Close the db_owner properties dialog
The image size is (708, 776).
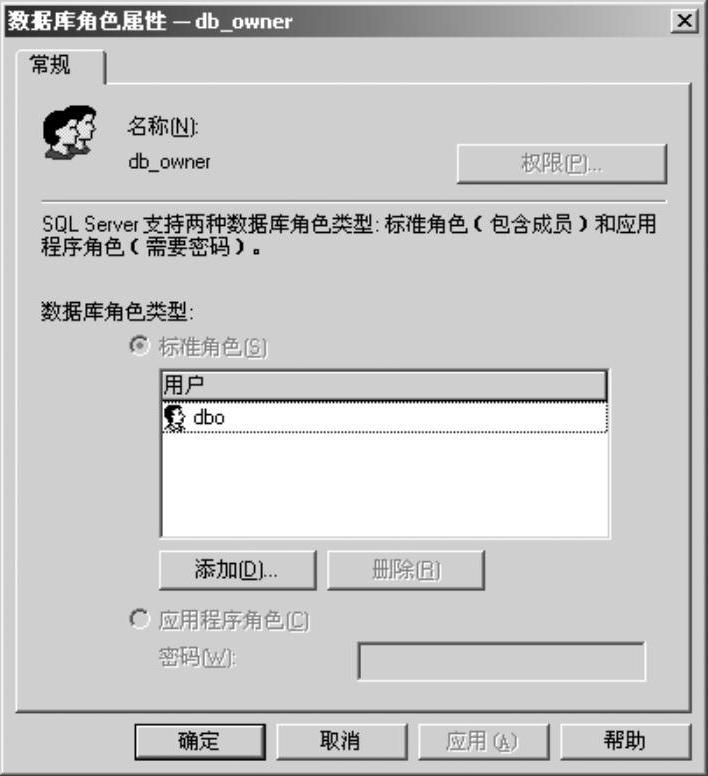pyautogui.click(x=684, y=21)
